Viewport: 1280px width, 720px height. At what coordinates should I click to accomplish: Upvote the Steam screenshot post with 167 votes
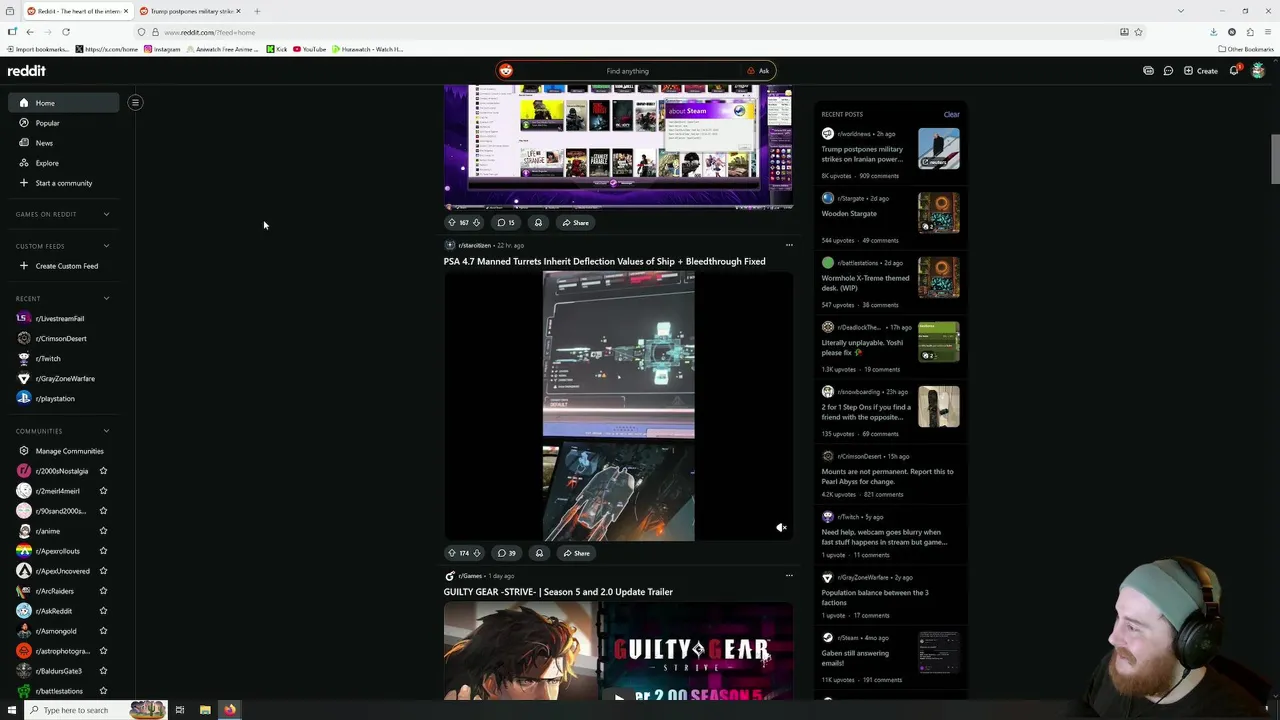pyautogui.click(x=451, y=223)
